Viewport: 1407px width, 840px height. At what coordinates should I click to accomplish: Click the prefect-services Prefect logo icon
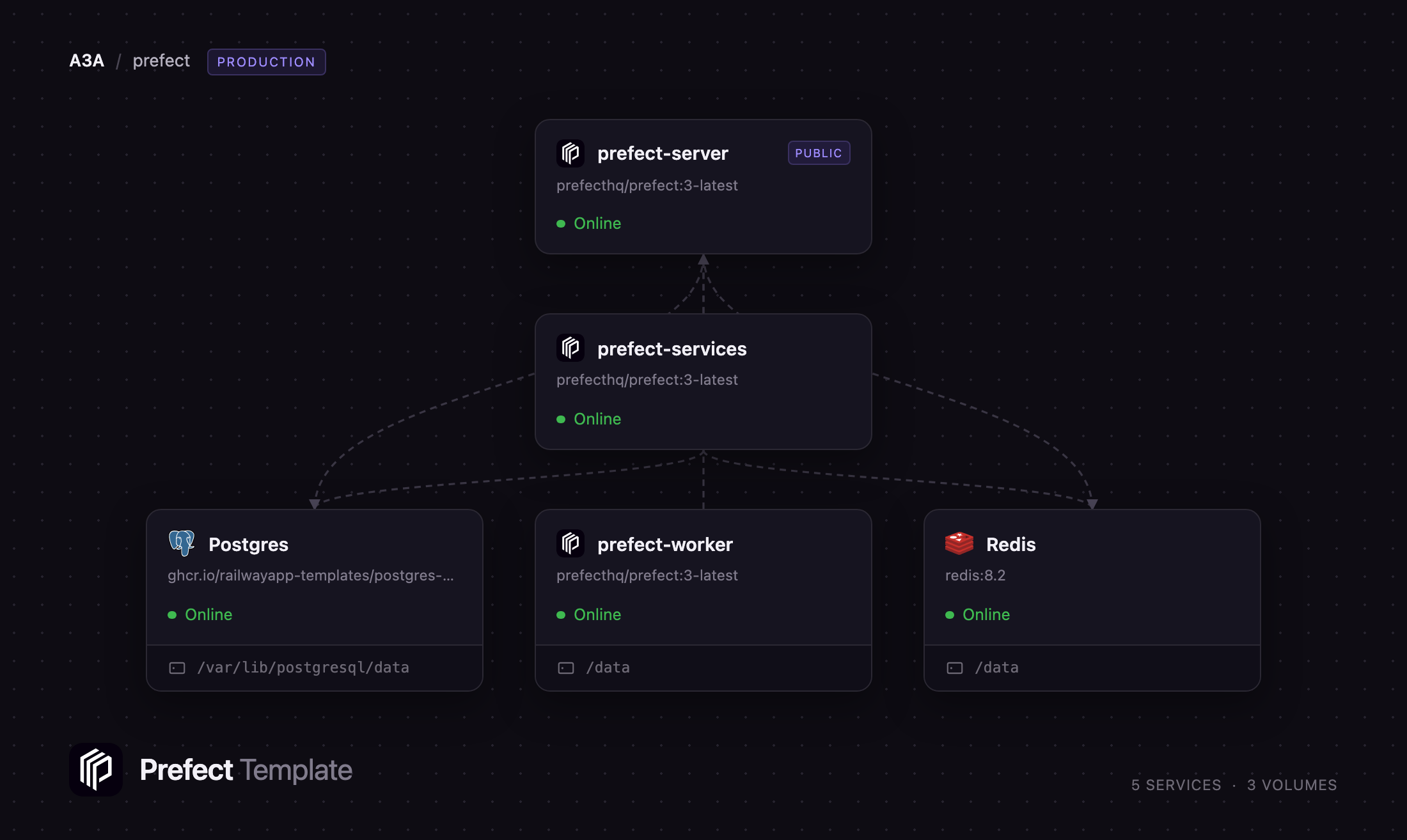click(x=570, y=348)
